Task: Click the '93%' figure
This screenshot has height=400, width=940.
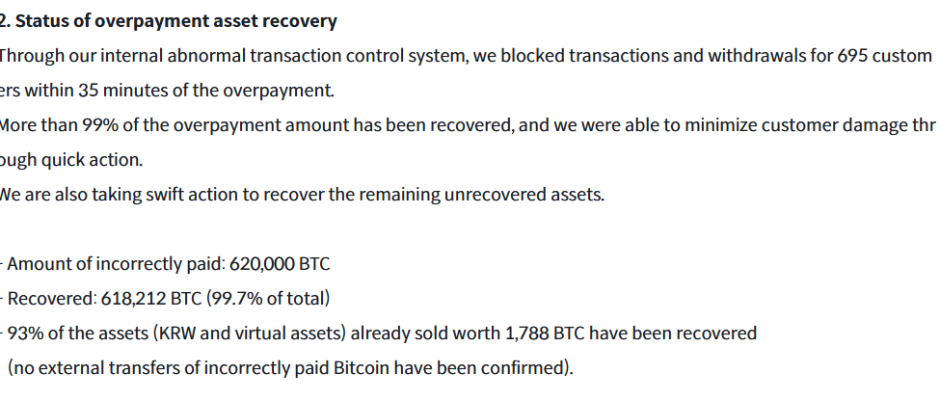Action: click(x=24, y=333)
